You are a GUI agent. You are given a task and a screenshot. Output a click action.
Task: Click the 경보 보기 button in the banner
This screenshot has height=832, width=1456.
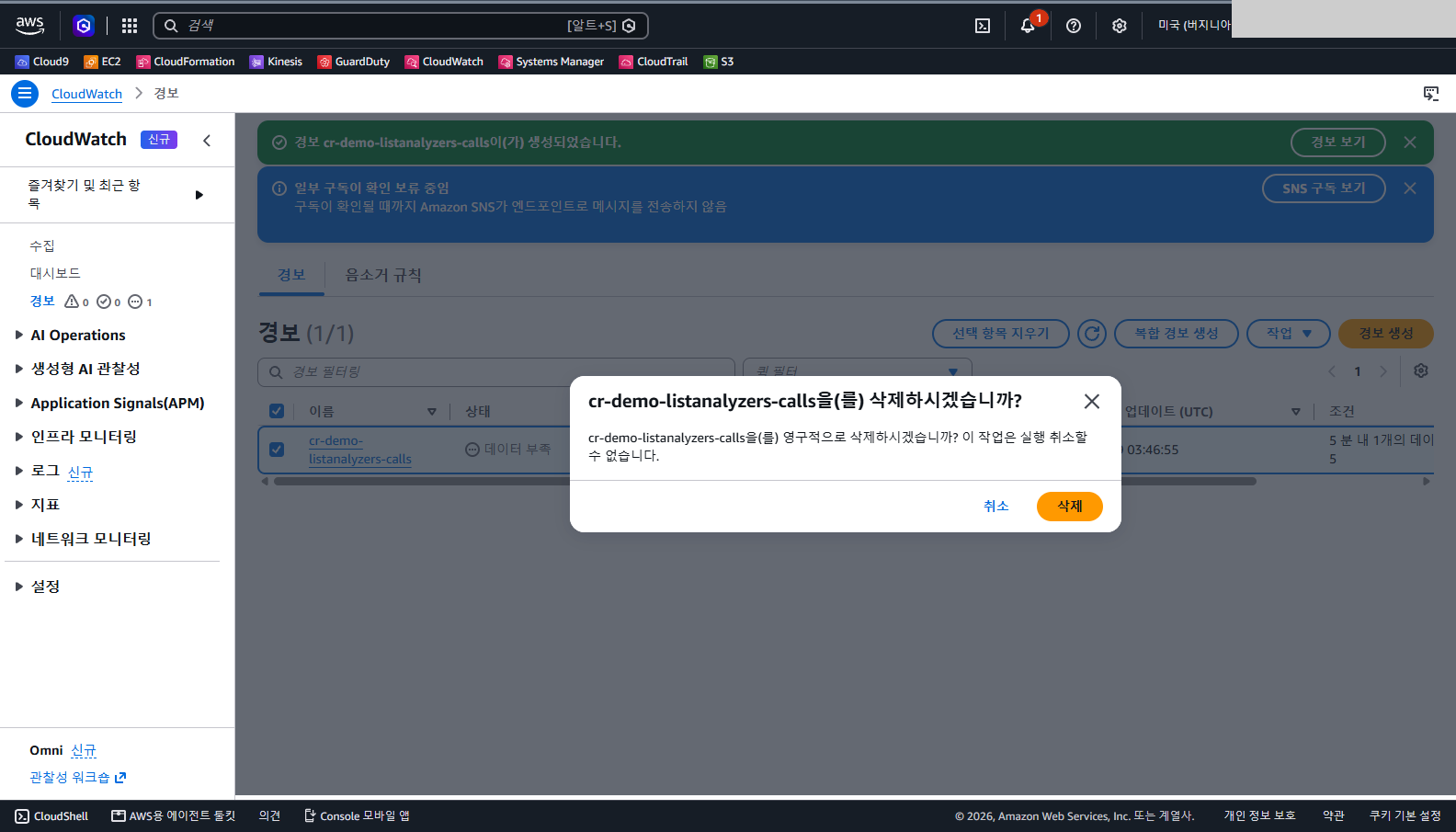[1338, 142]
